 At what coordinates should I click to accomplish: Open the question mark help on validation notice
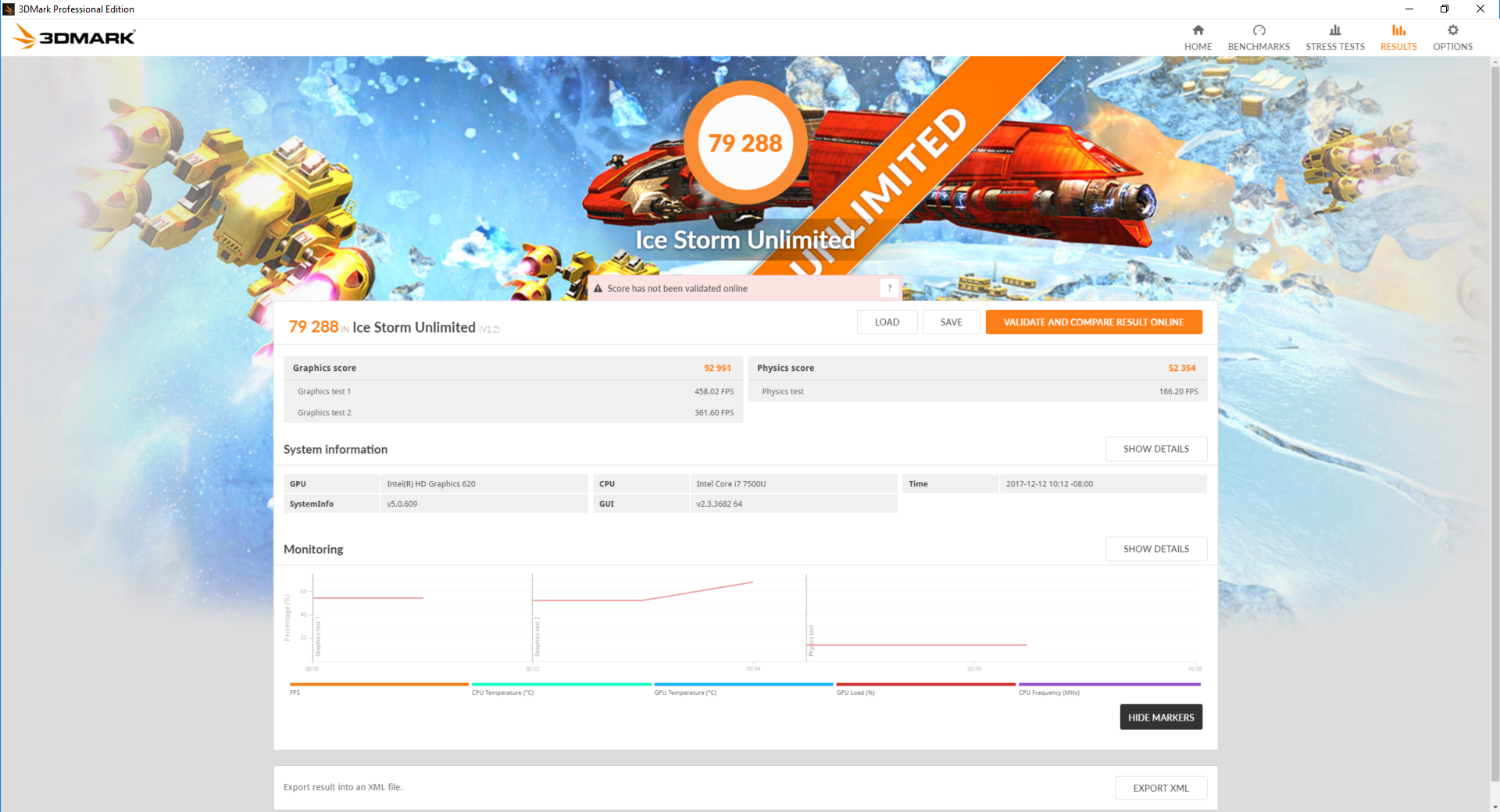click(x=889, y=288)
